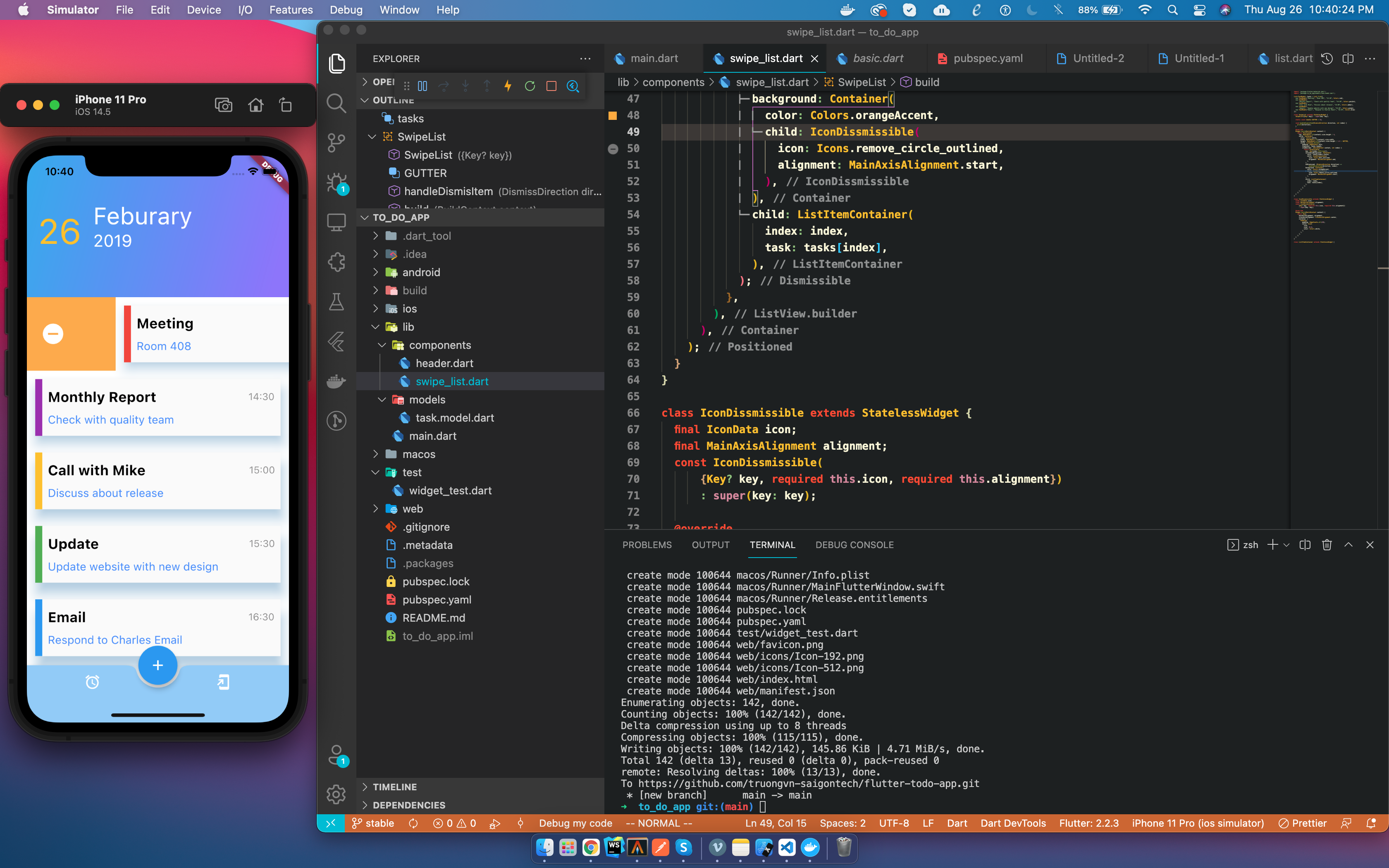Pause debugging in debug toolbar
The width and height of the screenshot is (1389, 868).
tap(422, 86)
